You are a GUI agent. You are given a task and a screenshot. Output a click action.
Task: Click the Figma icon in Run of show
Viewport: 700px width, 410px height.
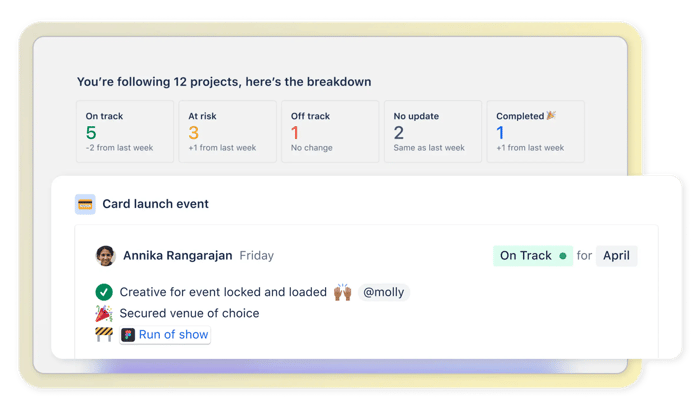click(128, 335)
